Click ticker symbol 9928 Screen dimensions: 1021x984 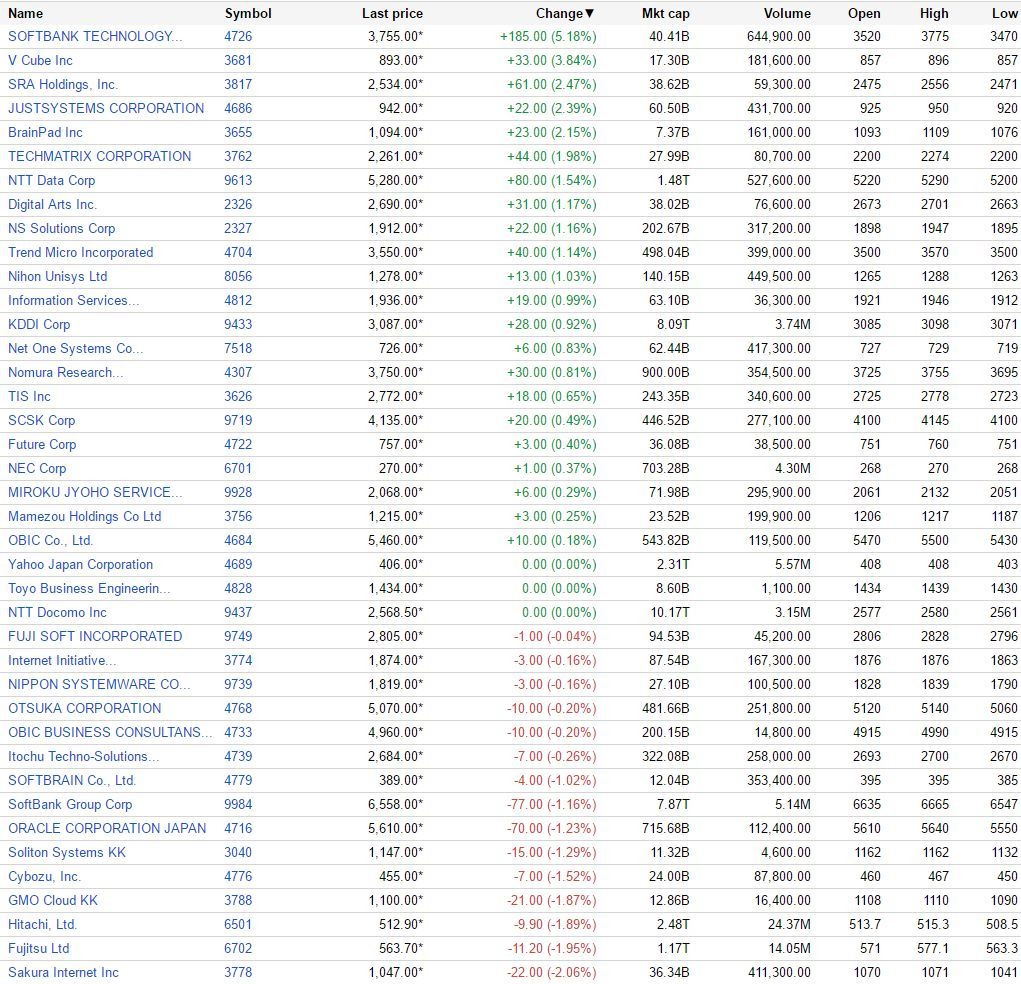coord(238,492)
